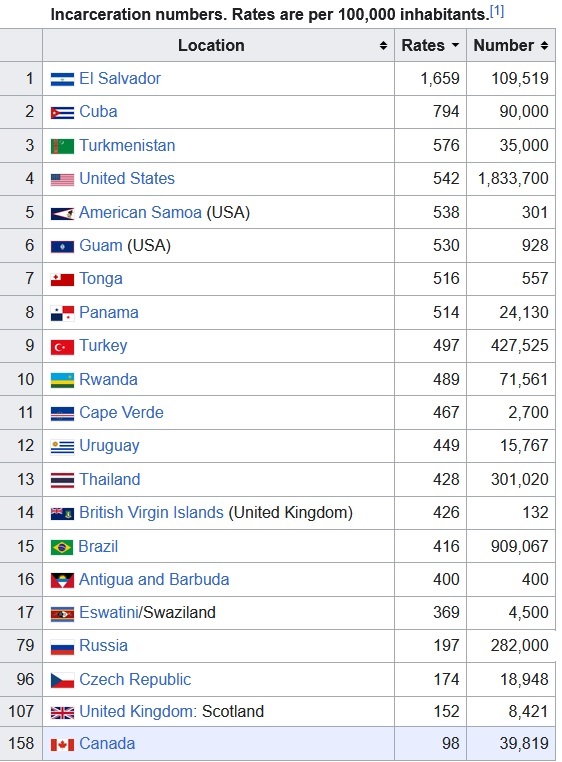The image size is (562, 762).
Task: Open the American Samoa link
Action: pyautogui.click(x=140, y=212)
